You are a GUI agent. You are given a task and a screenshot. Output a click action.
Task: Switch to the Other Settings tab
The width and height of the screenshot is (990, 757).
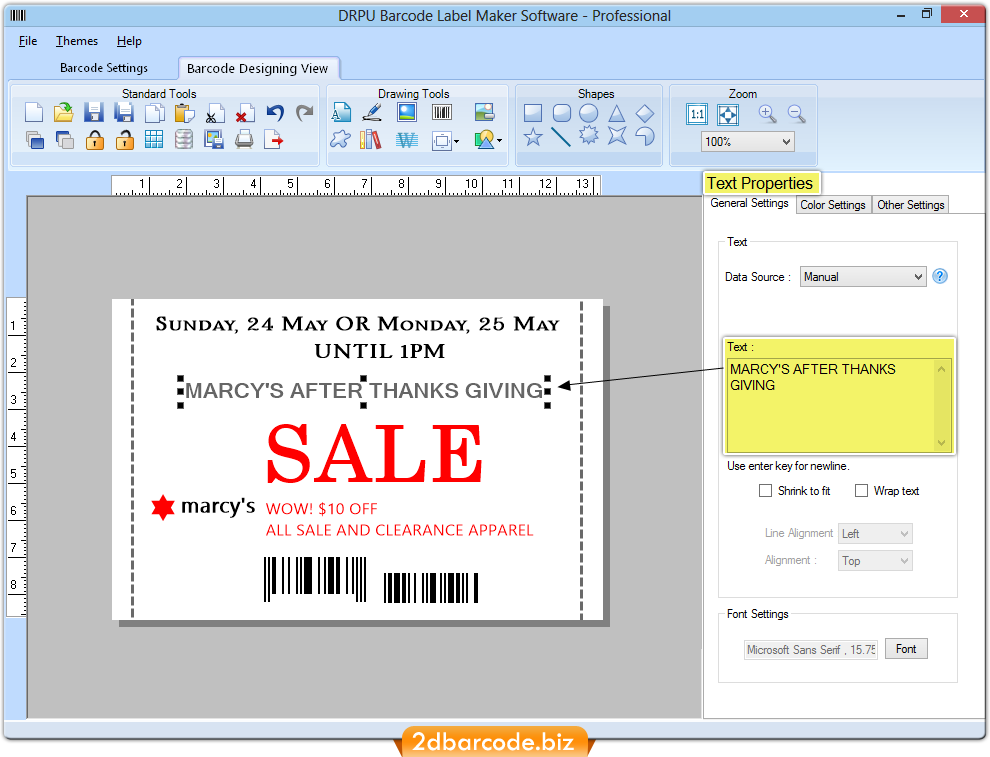(910, 205)
